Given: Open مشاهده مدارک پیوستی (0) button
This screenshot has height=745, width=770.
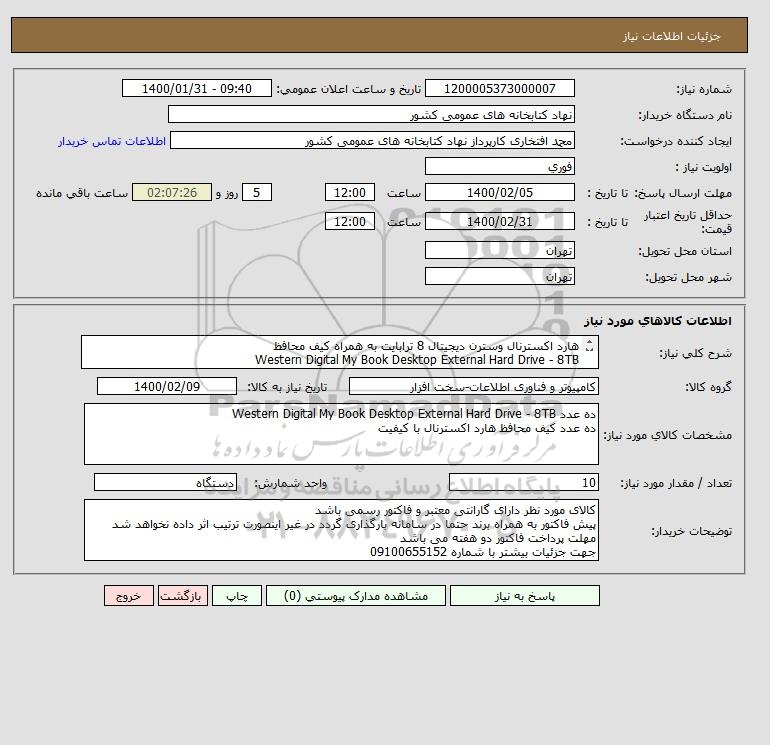Looking at the screenshot, I should 356,596.
